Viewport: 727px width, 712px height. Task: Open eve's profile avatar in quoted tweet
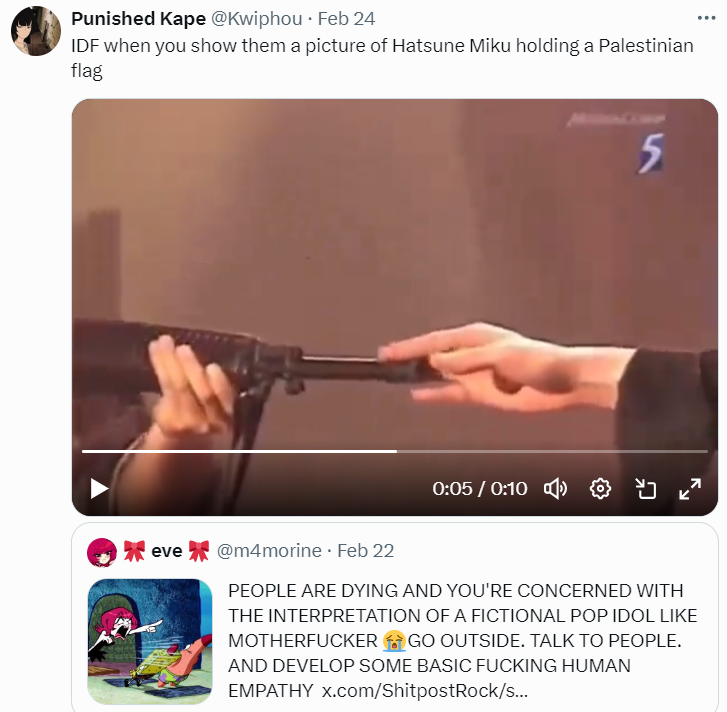pos(102,551)
